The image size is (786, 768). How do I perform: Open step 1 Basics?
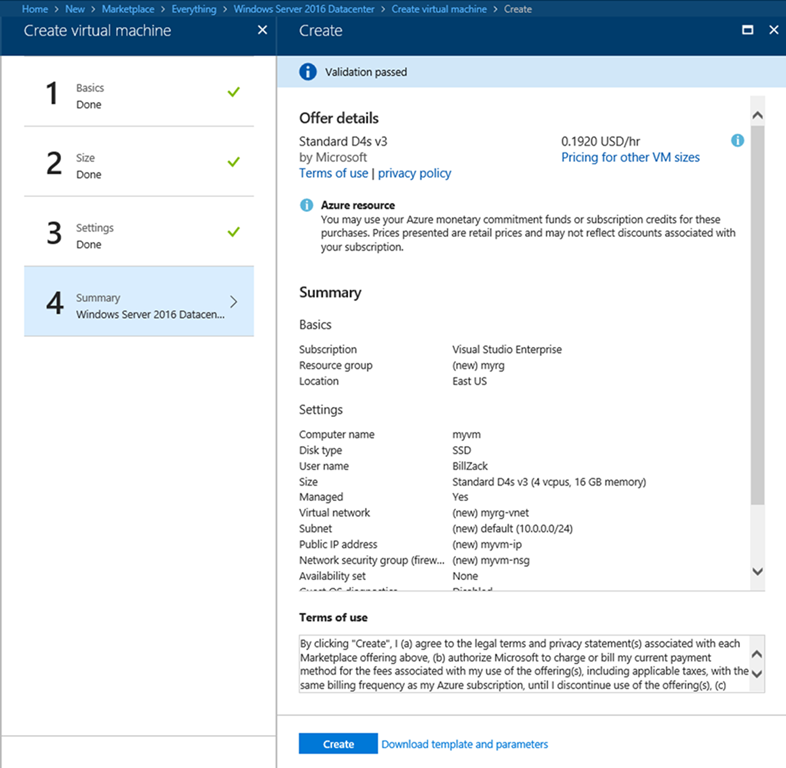[x=138, y=96]
